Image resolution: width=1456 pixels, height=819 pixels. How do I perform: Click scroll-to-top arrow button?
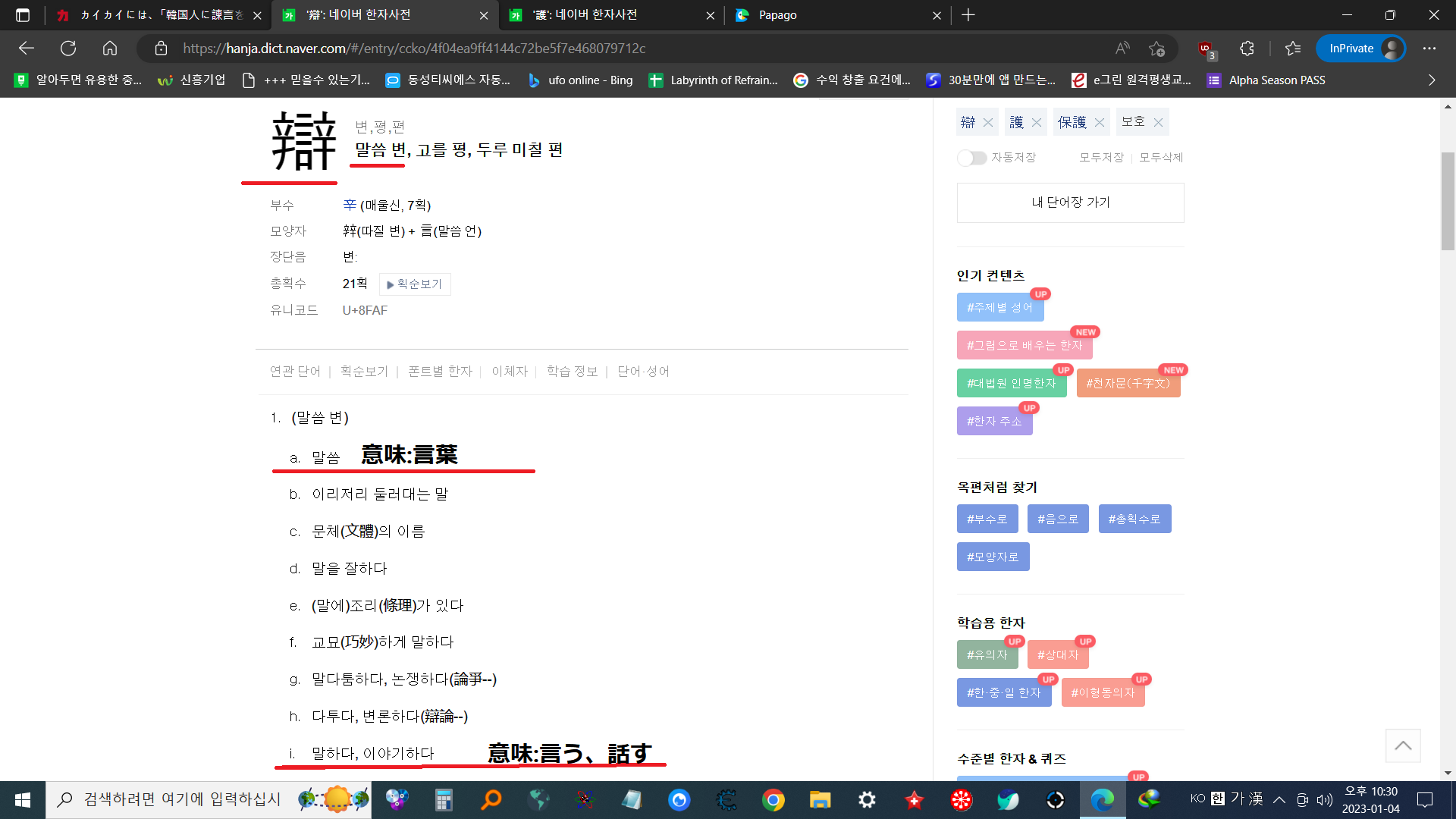click(1402, 745)
